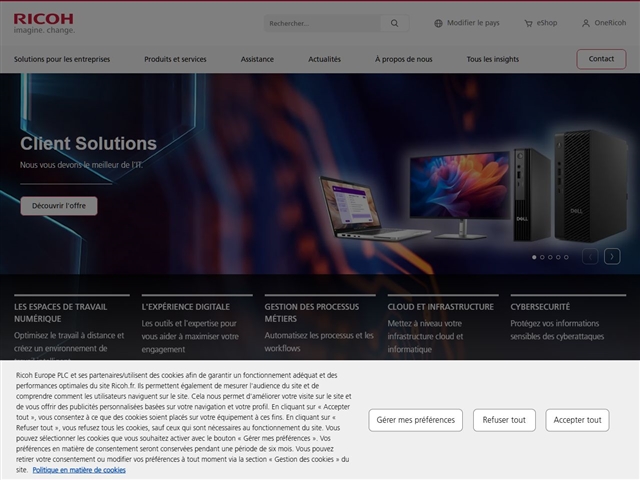Viewport: 640px width, 480px height.
Task: Open Gérer mes préférences cookie settings
Action: [415, 420]
